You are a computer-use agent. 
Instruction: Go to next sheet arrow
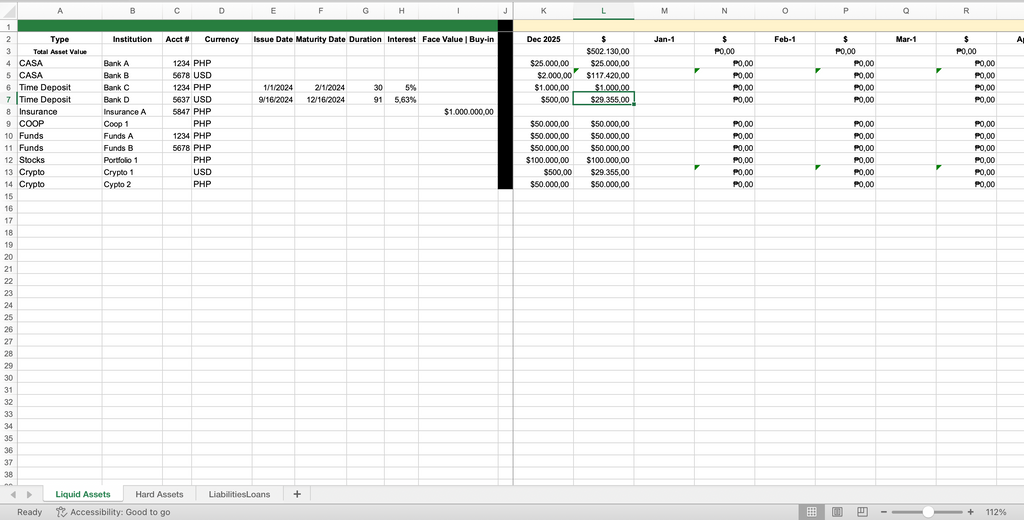(x=29, y=495)
